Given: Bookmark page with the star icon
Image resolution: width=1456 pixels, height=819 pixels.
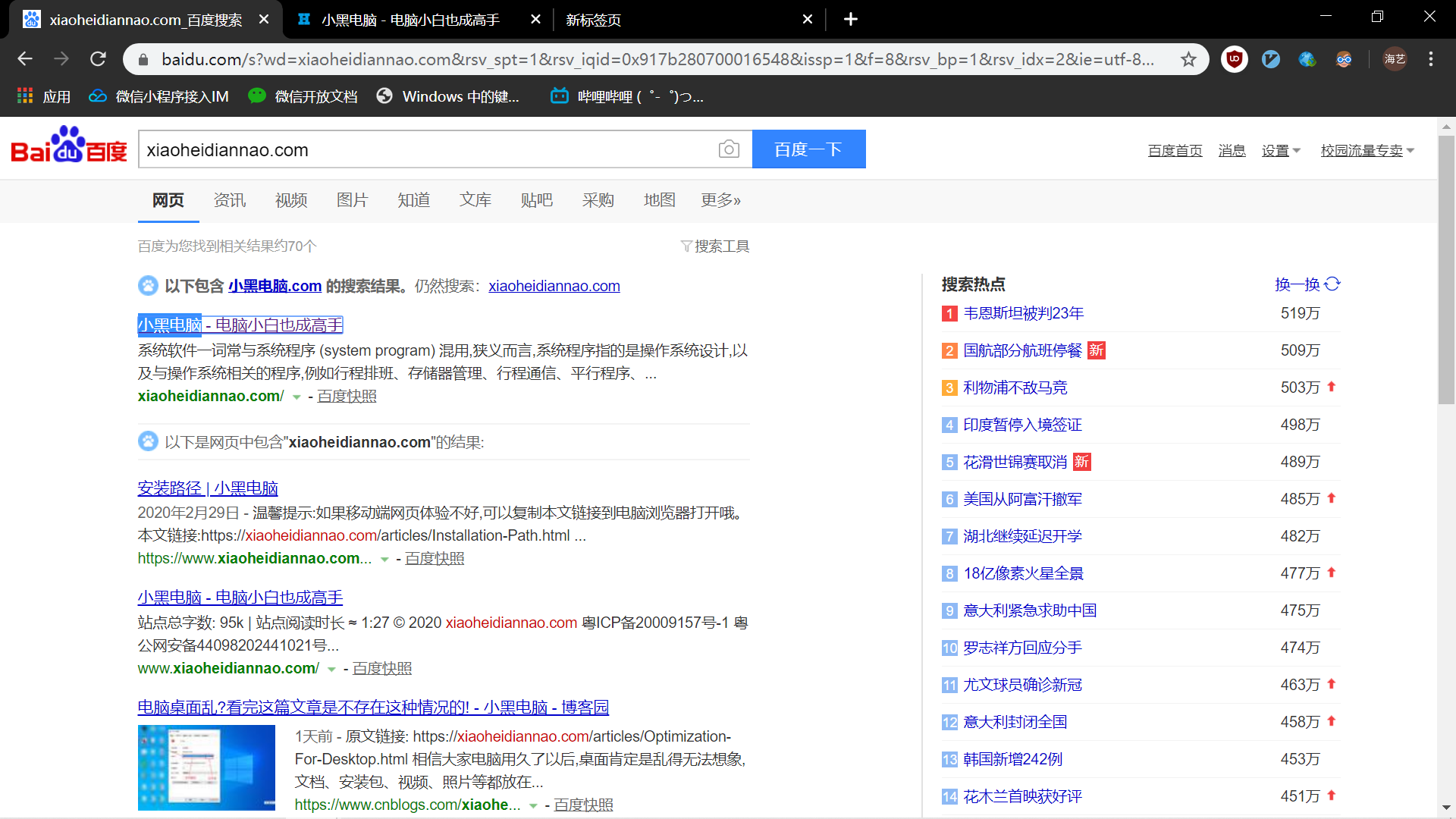Looking at the screenshot, I should tap(1188, 59).
